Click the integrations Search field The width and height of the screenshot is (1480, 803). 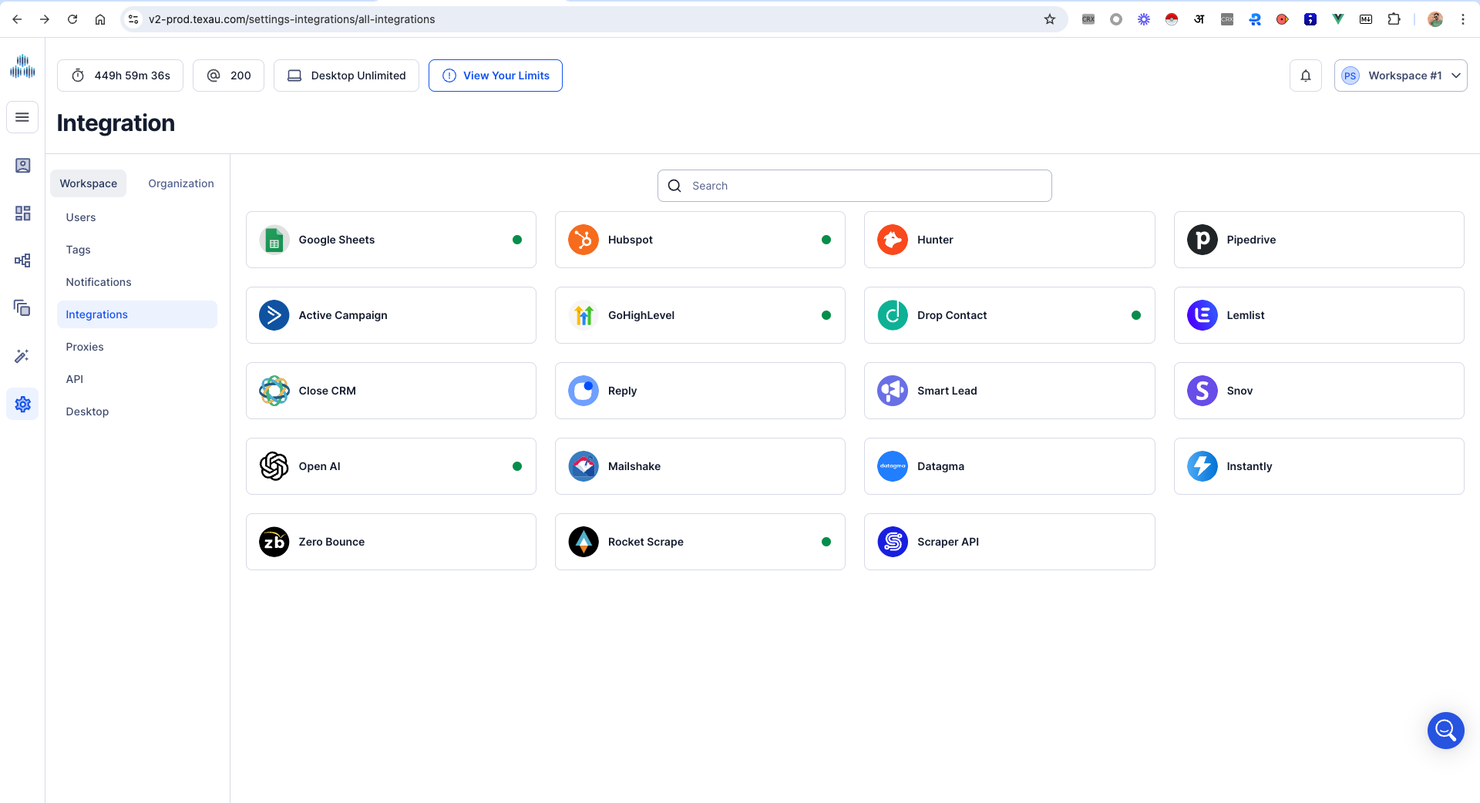click(x=855, y=186)
